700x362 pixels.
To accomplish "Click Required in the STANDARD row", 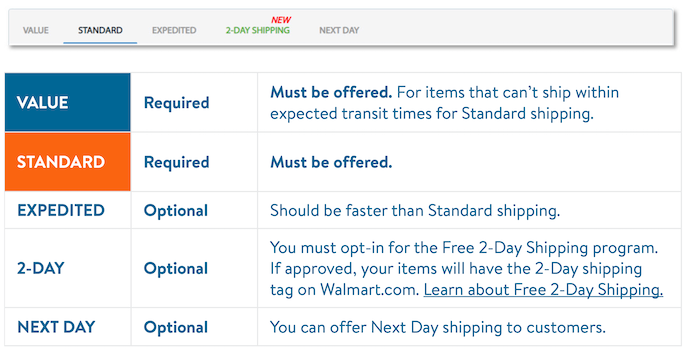I will tap(176, 162).
